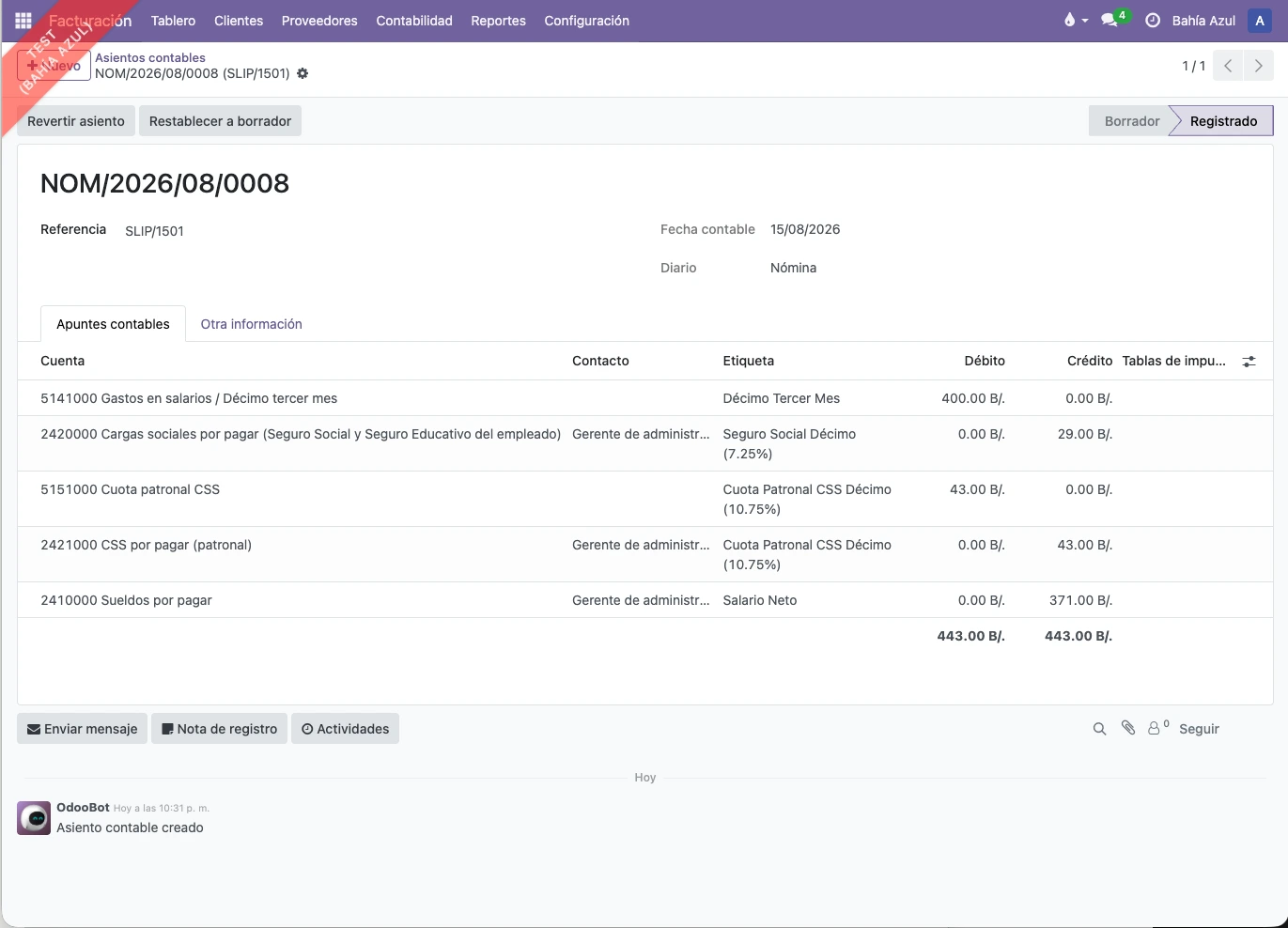Open the Tablero menu

pyautogui.click(x=173, y=21)
